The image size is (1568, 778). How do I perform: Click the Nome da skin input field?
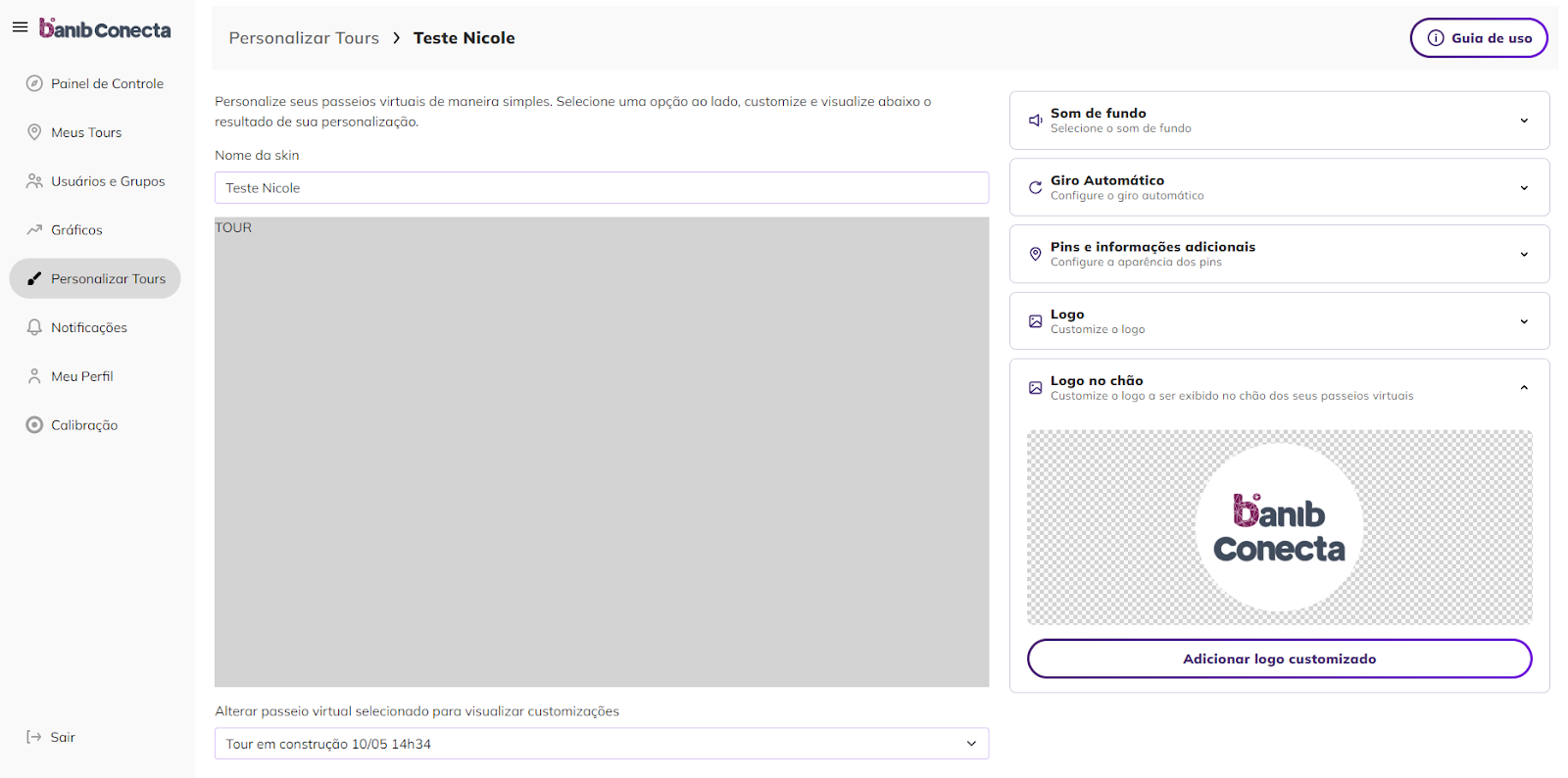pos(602,188)
